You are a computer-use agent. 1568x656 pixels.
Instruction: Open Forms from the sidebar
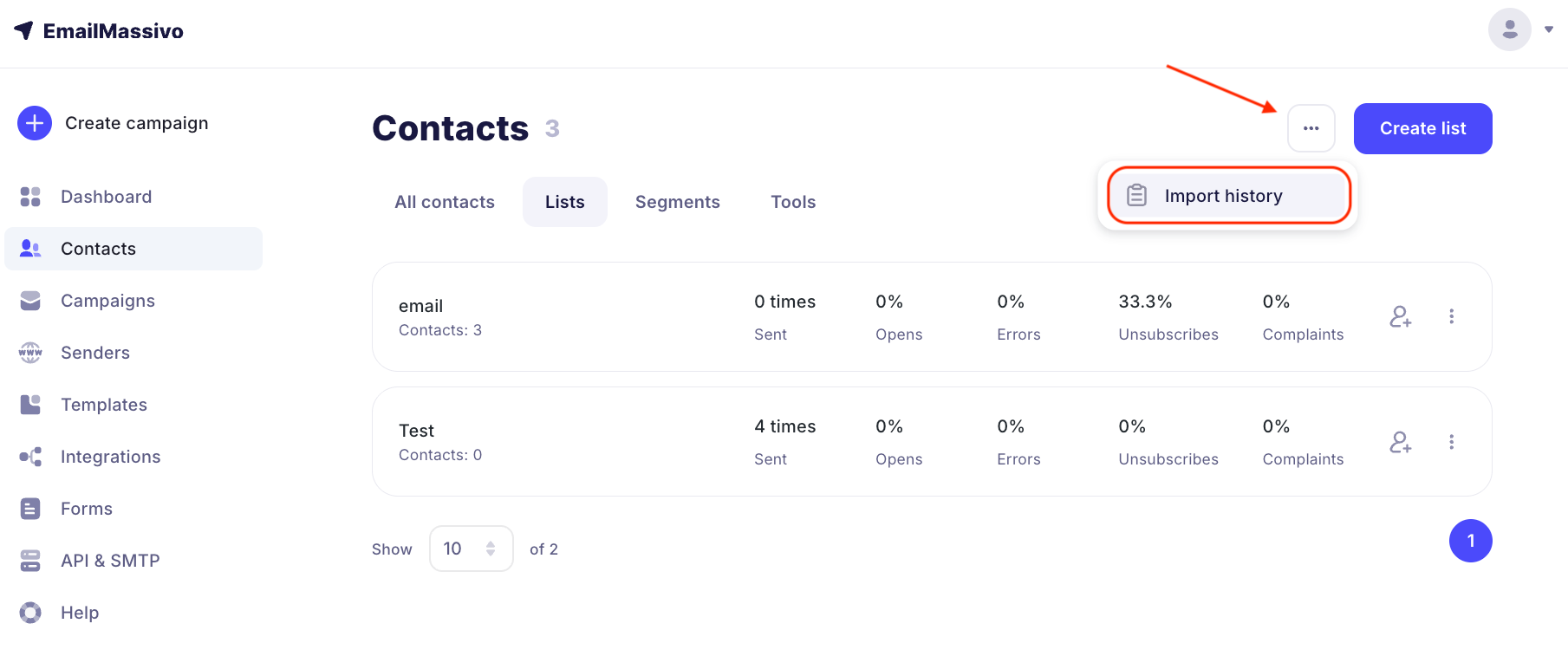pyautogui.click(x=86, y=509)
